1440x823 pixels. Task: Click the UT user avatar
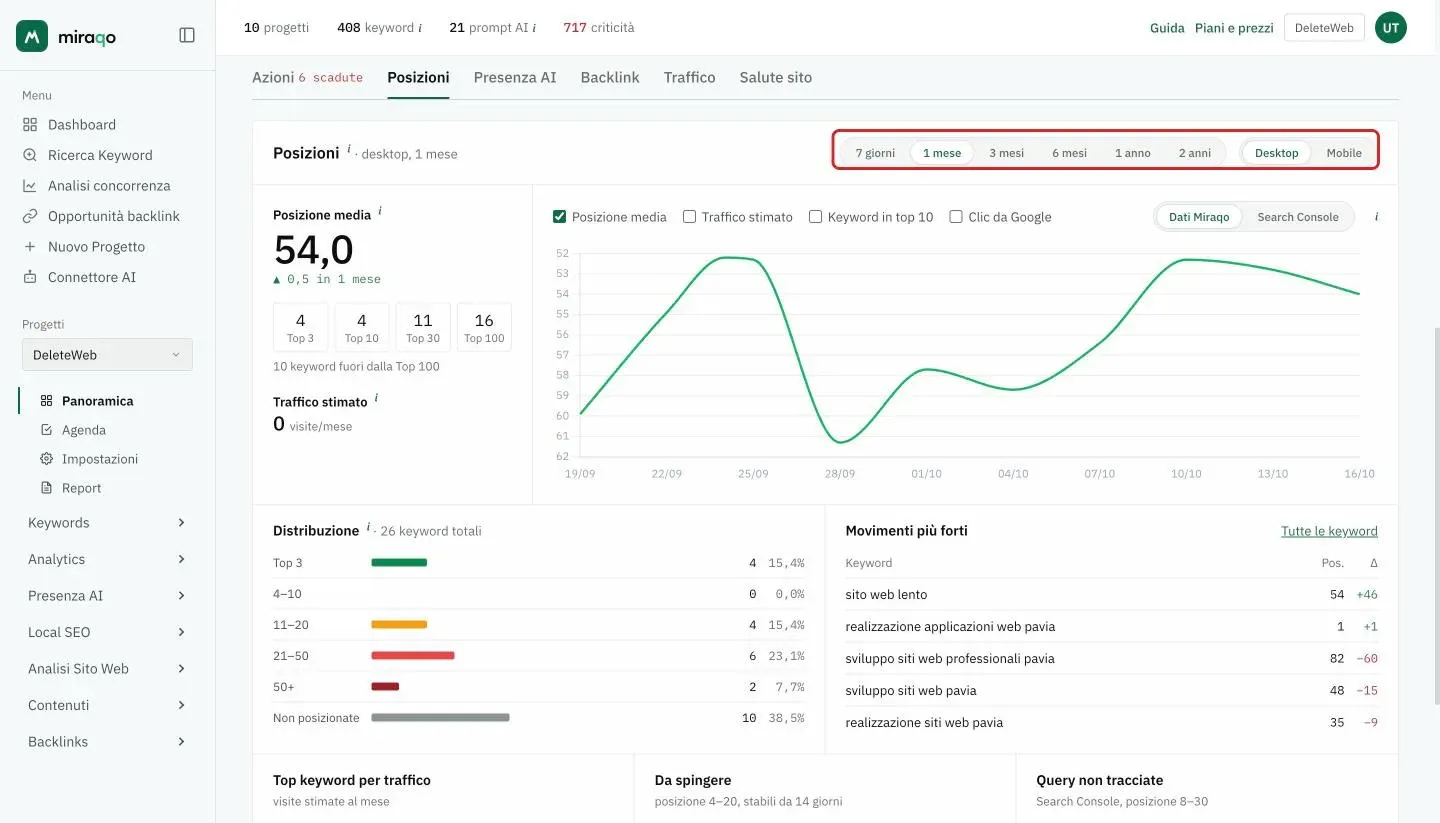[x=1391, y=28]
